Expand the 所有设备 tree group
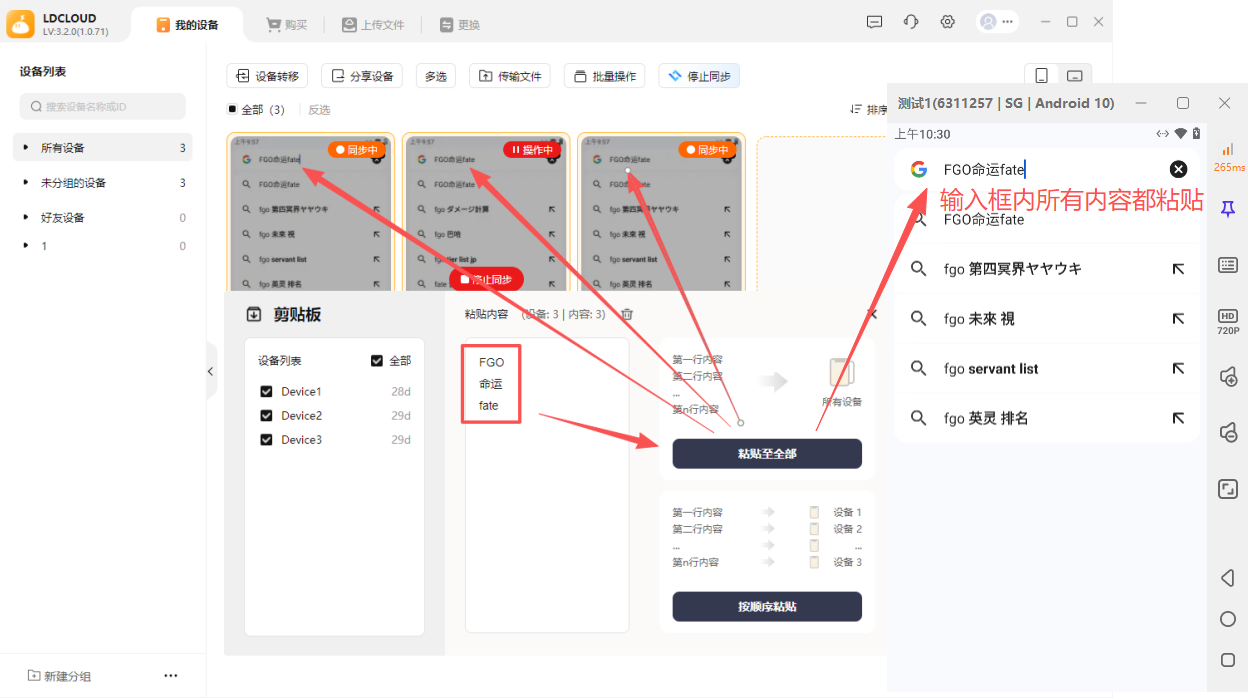This screenshot has height=699, width=1248. tap(26, 148)
